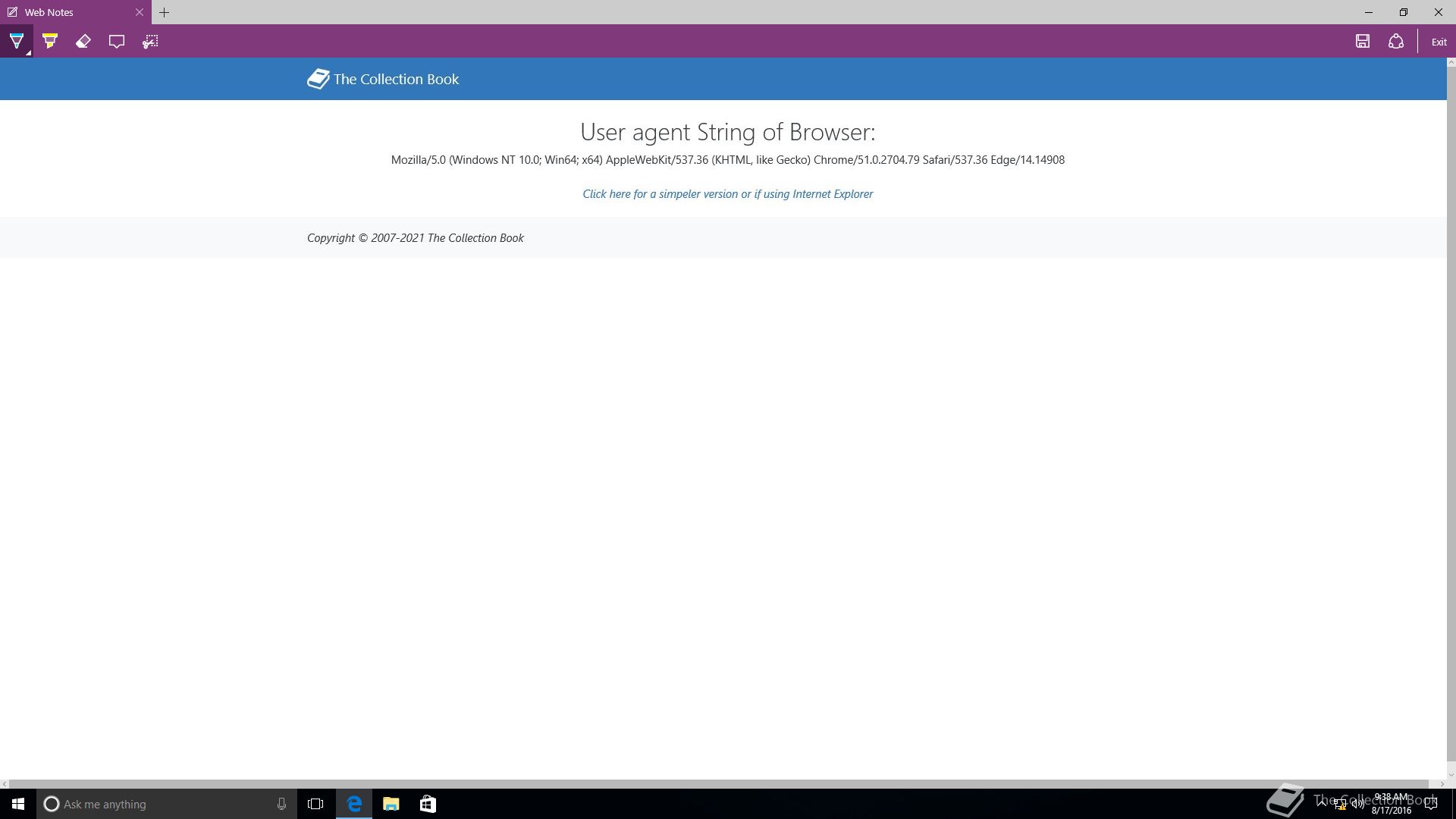This screenshot has height=819, width=1456.
Task: Save the Web Note
Action: (x=1363, y=42)
